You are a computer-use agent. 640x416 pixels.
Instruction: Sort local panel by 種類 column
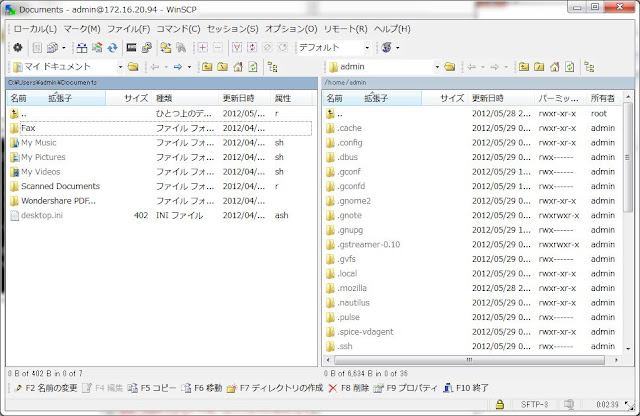[185, 98]
